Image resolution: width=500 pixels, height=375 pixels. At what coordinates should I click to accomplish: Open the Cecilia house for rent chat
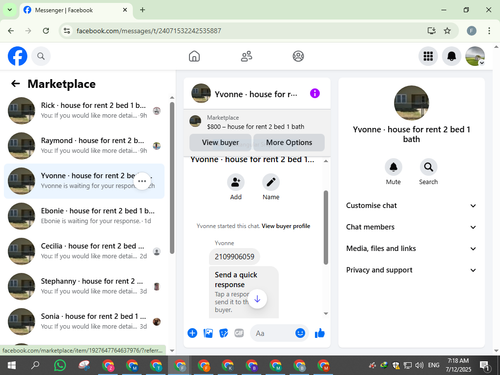(84, 251)
